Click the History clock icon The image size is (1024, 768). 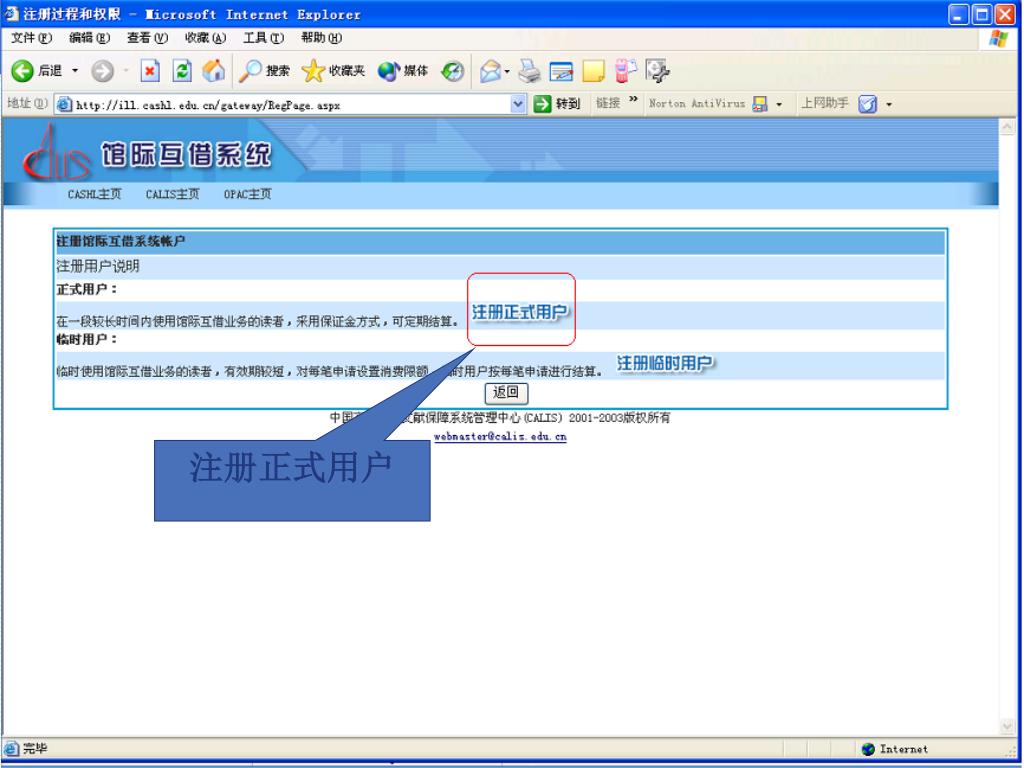pyautogui.click(x=452, y=71)
